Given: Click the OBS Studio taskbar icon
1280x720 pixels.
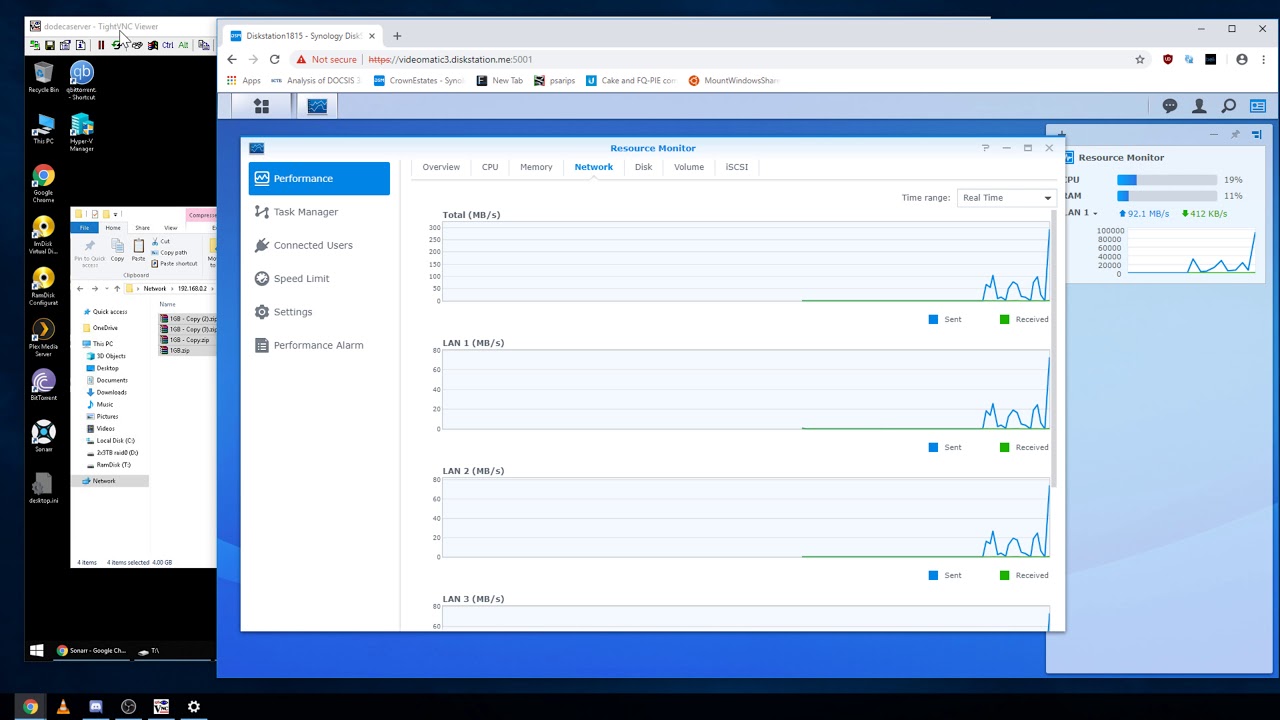Looking at the screenshot, I should point(128,707).
